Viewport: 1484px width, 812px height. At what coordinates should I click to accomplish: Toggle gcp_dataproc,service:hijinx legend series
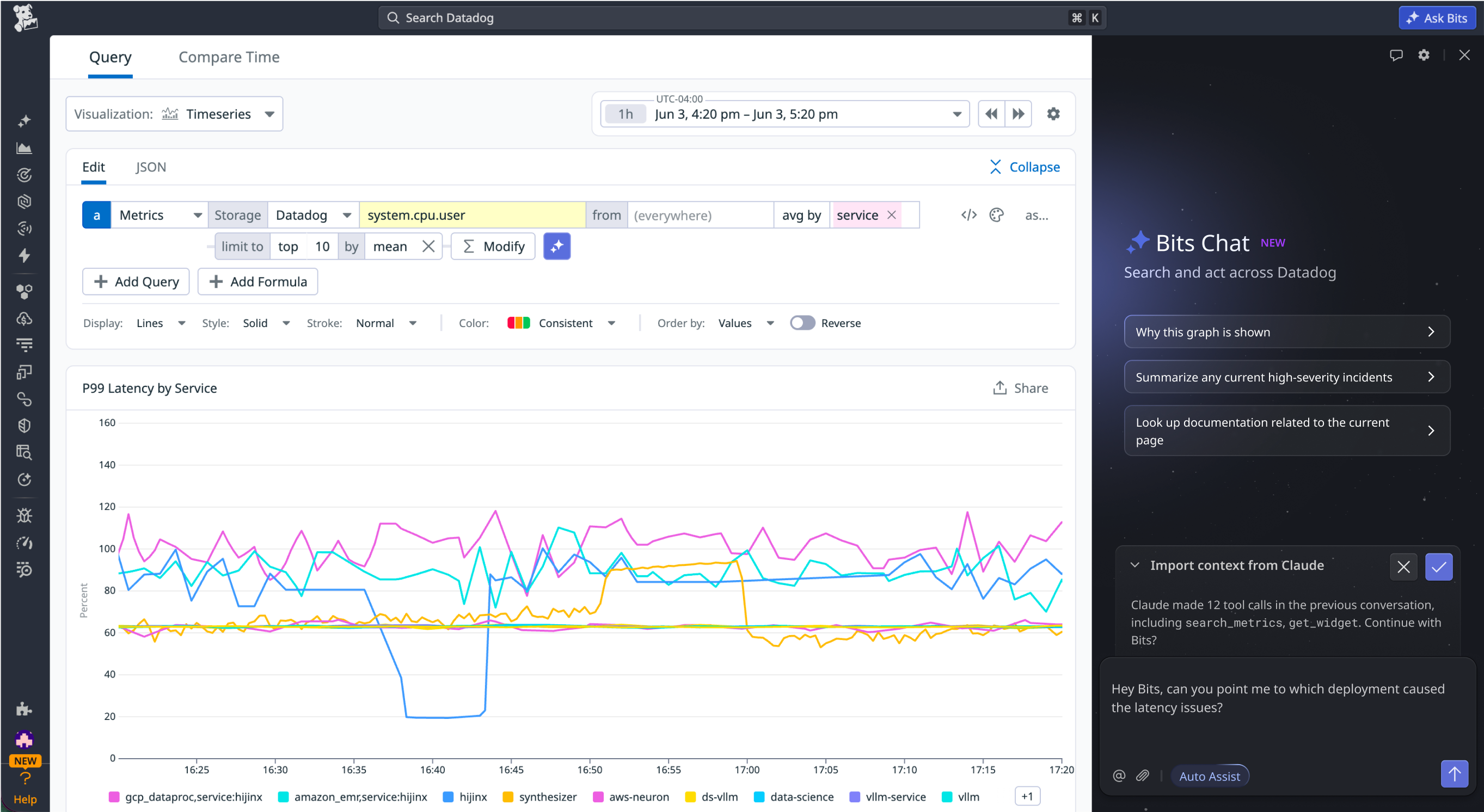pos(186,797)
